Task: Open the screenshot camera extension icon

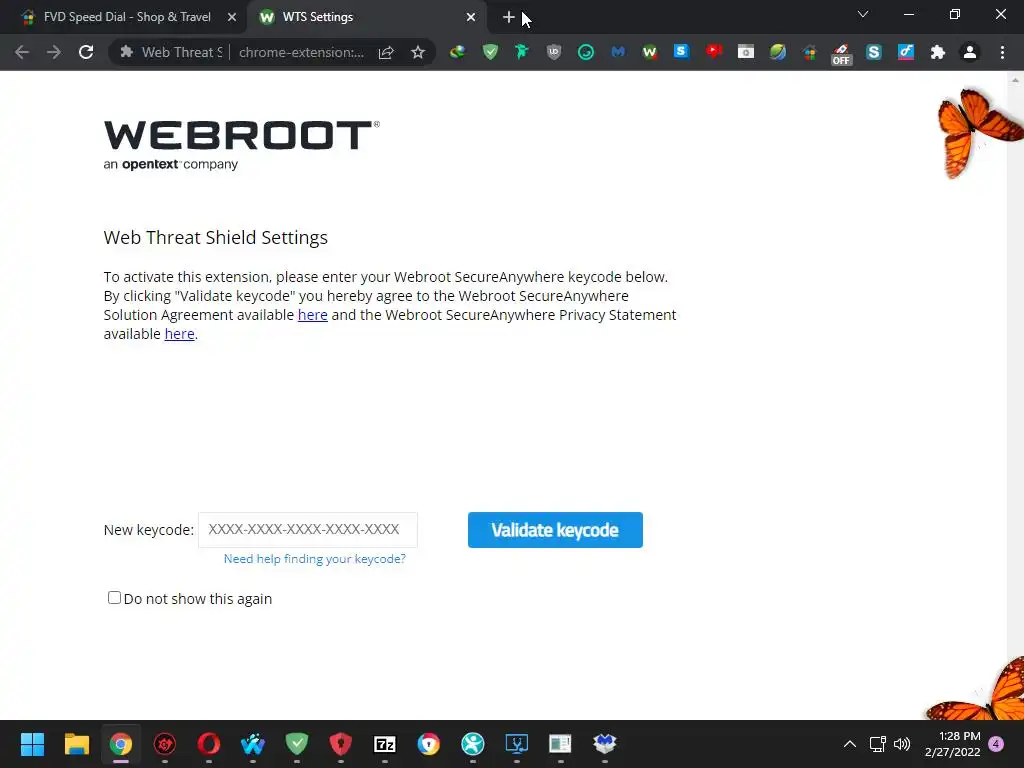Action: [x=745, y=52]
